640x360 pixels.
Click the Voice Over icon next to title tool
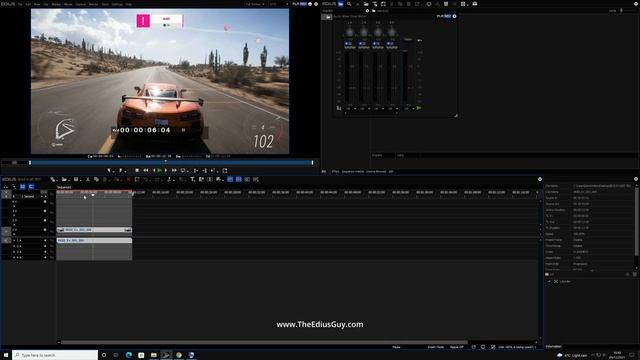201,179
